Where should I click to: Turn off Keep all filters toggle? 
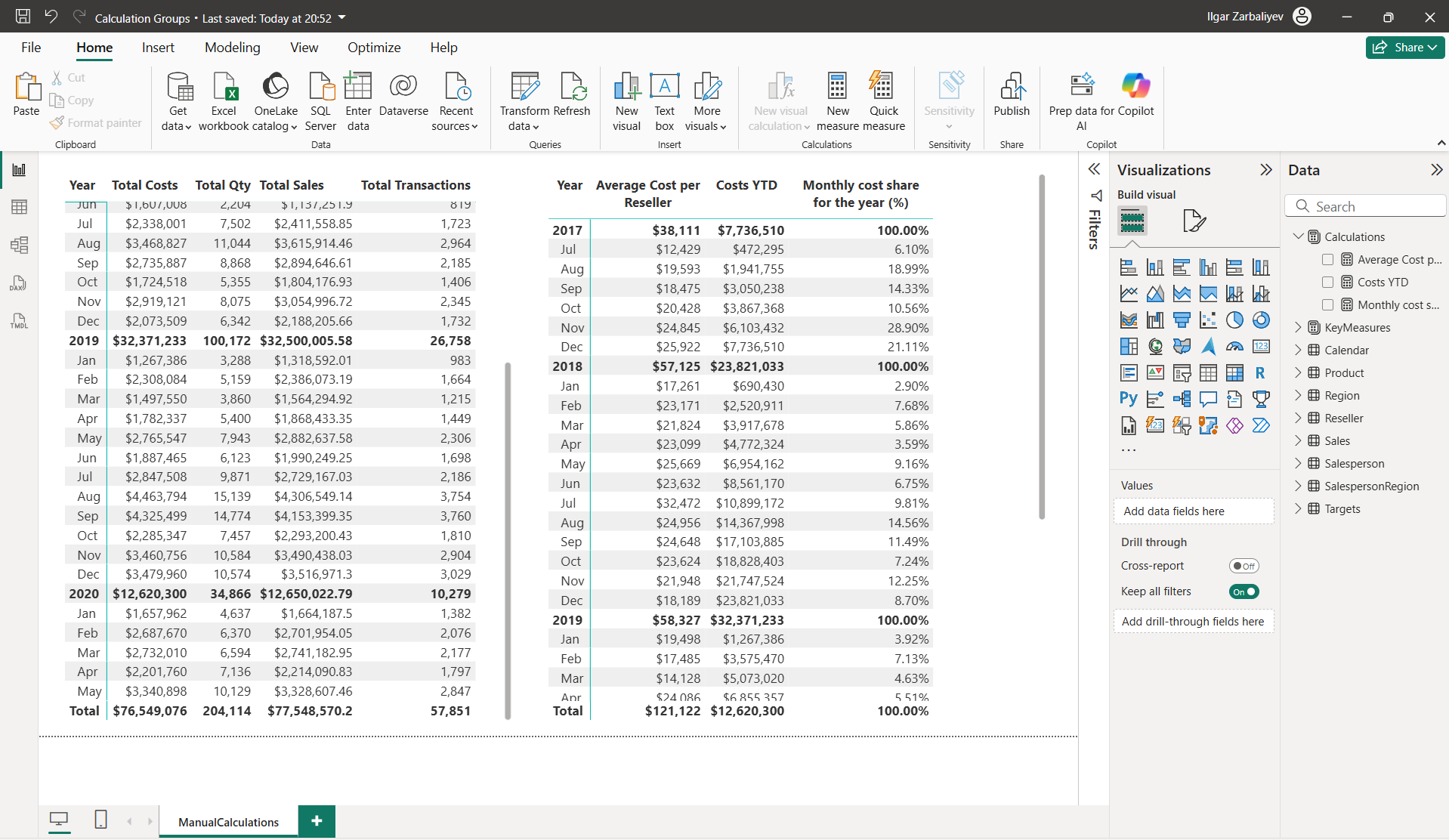tap(1244, 591)
